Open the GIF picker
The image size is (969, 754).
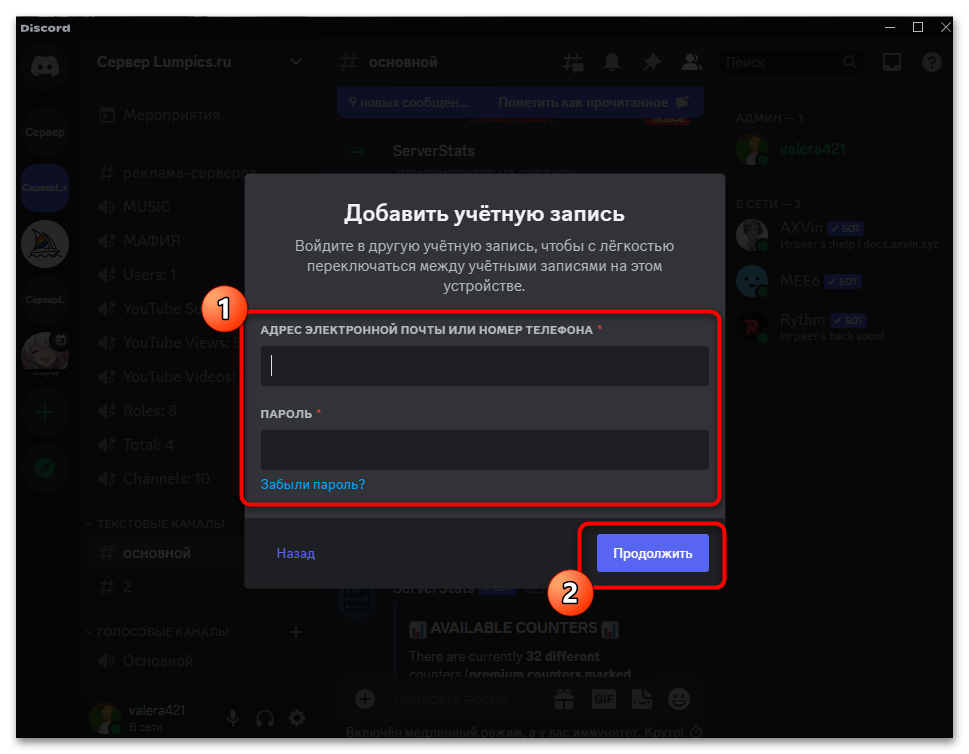coord(603,698)
